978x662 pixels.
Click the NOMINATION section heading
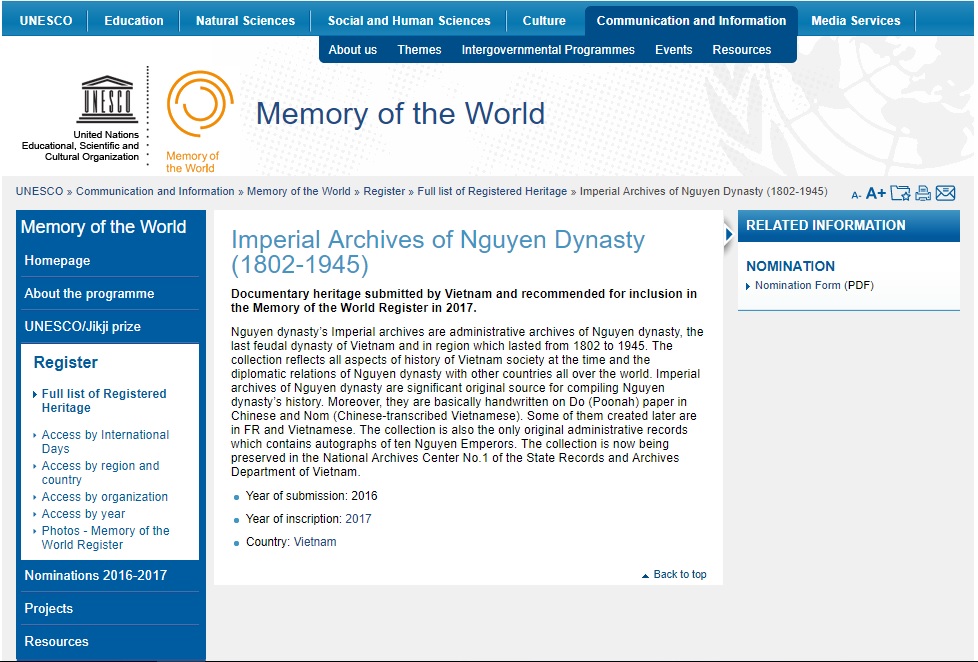[x=790, y=266]
